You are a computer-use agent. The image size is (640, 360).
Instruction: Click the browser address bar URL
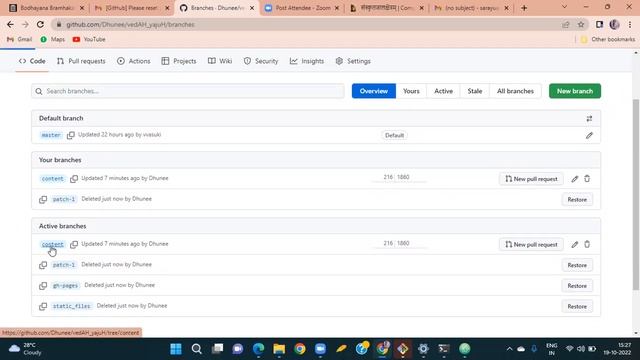coord(130,24)
